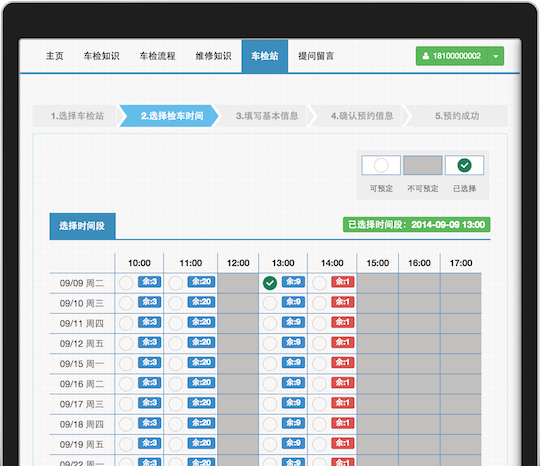Select 10:00 slot for 09/10 周三
Screen dimensions: 540x466
pos(126,303)
